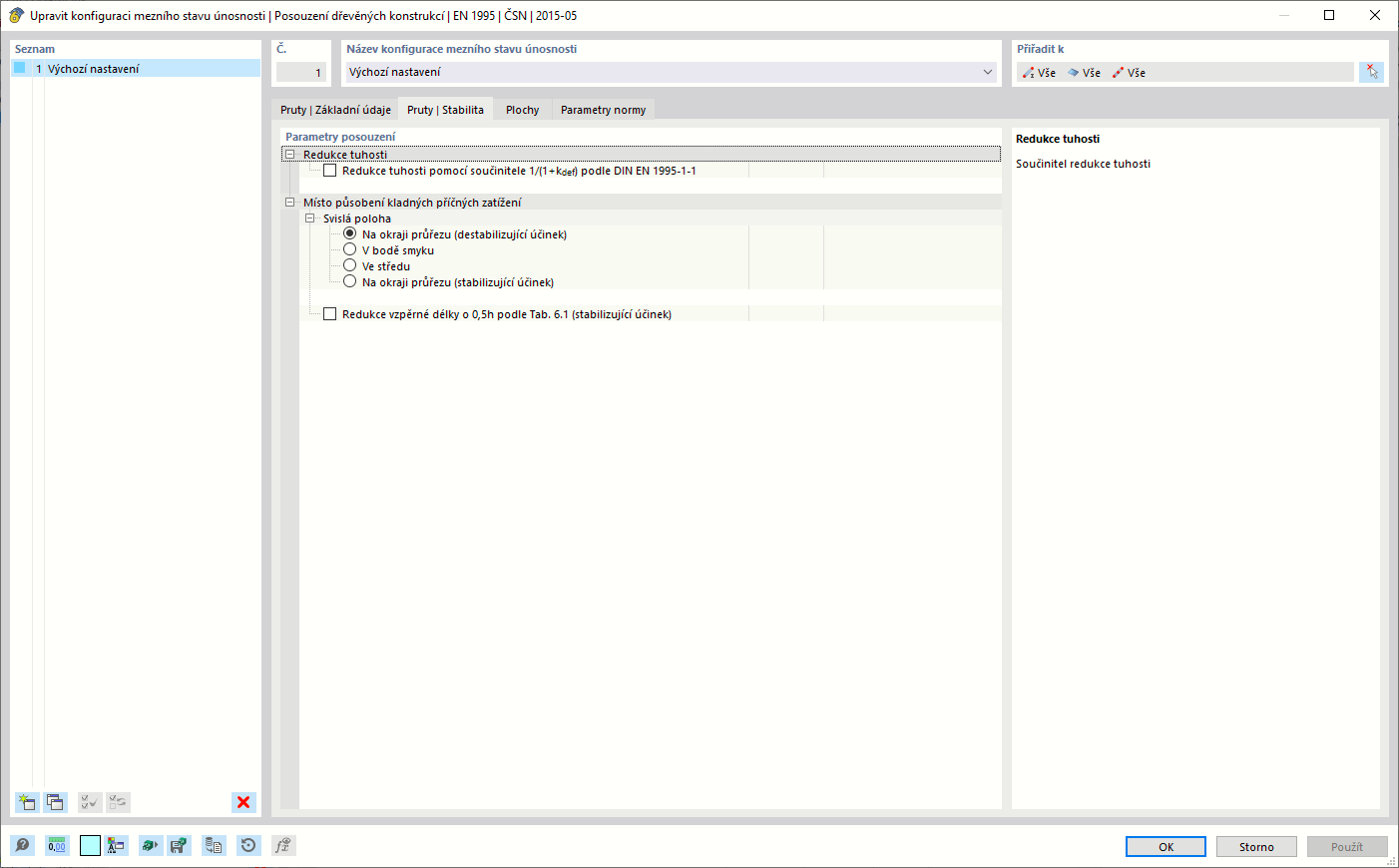This screenshot has width=1399, height=868.
Task: Collapse Místo působení kladných příčných zatížení group
Action: [290, 203]
